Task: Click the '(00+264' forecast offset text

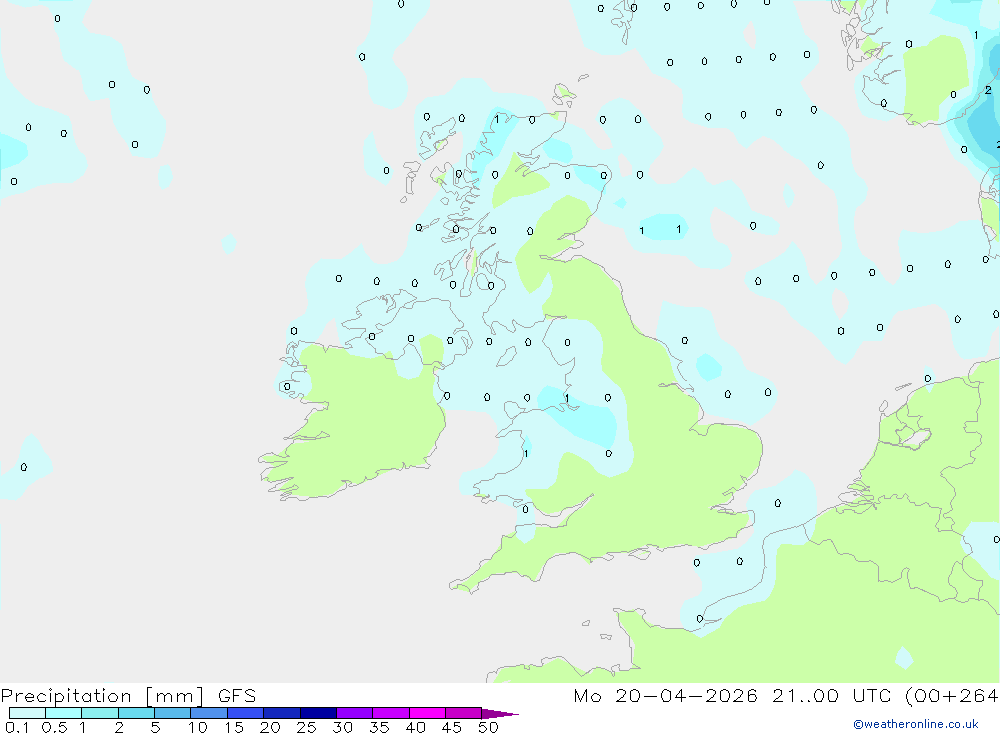Action: [x=952, y=696]
